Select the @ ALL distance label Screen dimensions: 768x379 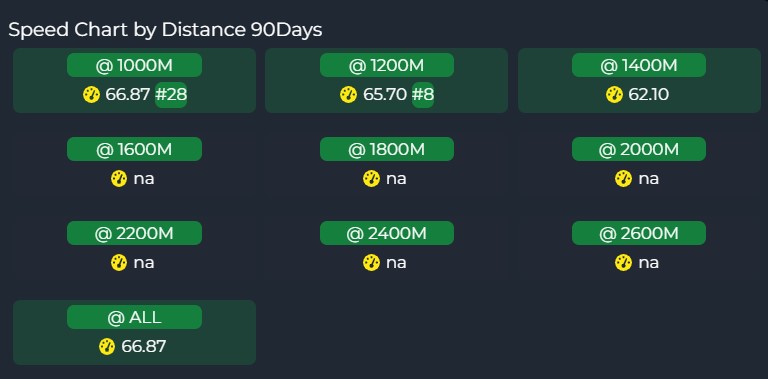click(134, 317)
